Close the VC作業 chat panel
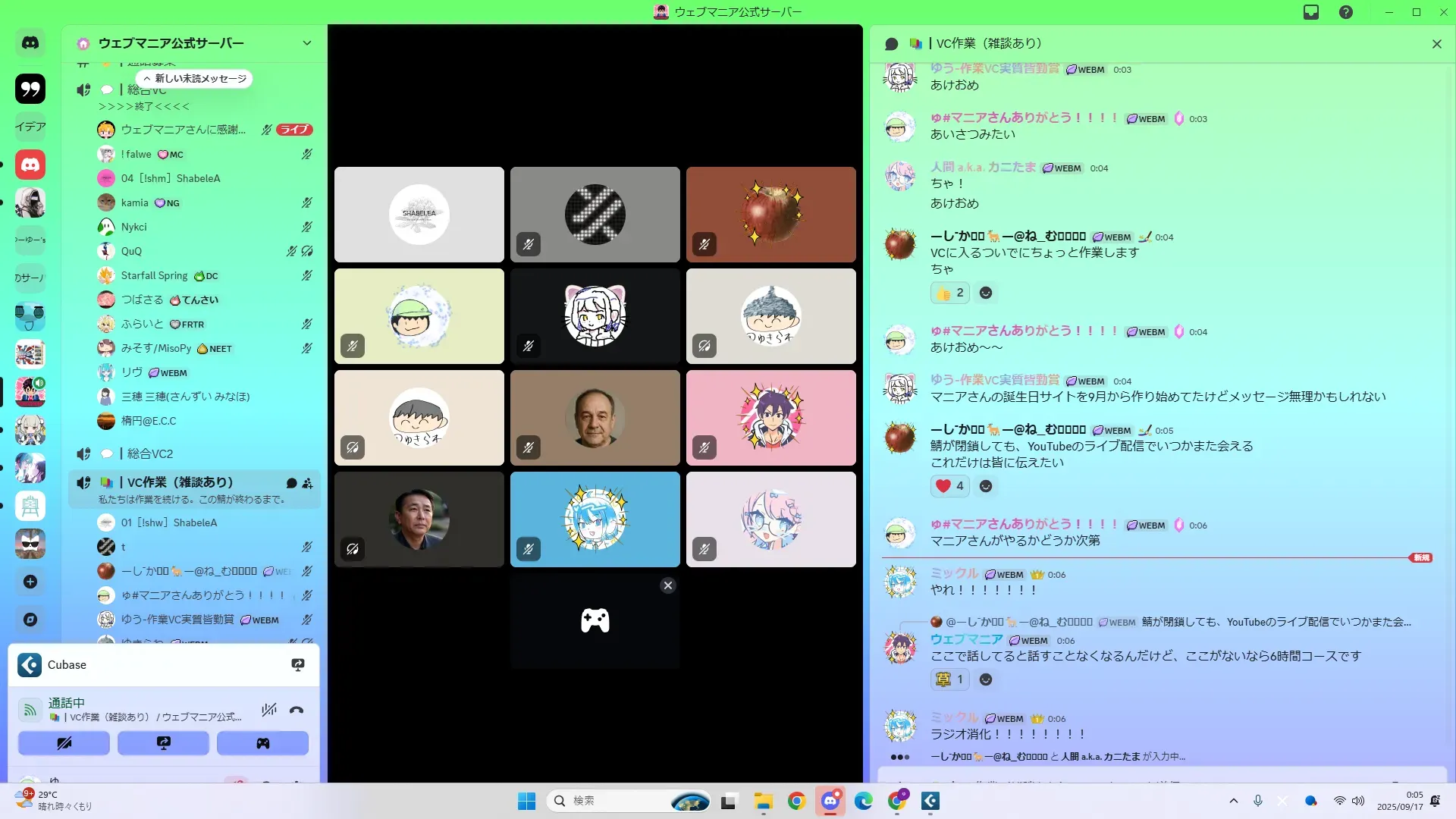Screen dimensions: 1456x819 point(1436,44)
